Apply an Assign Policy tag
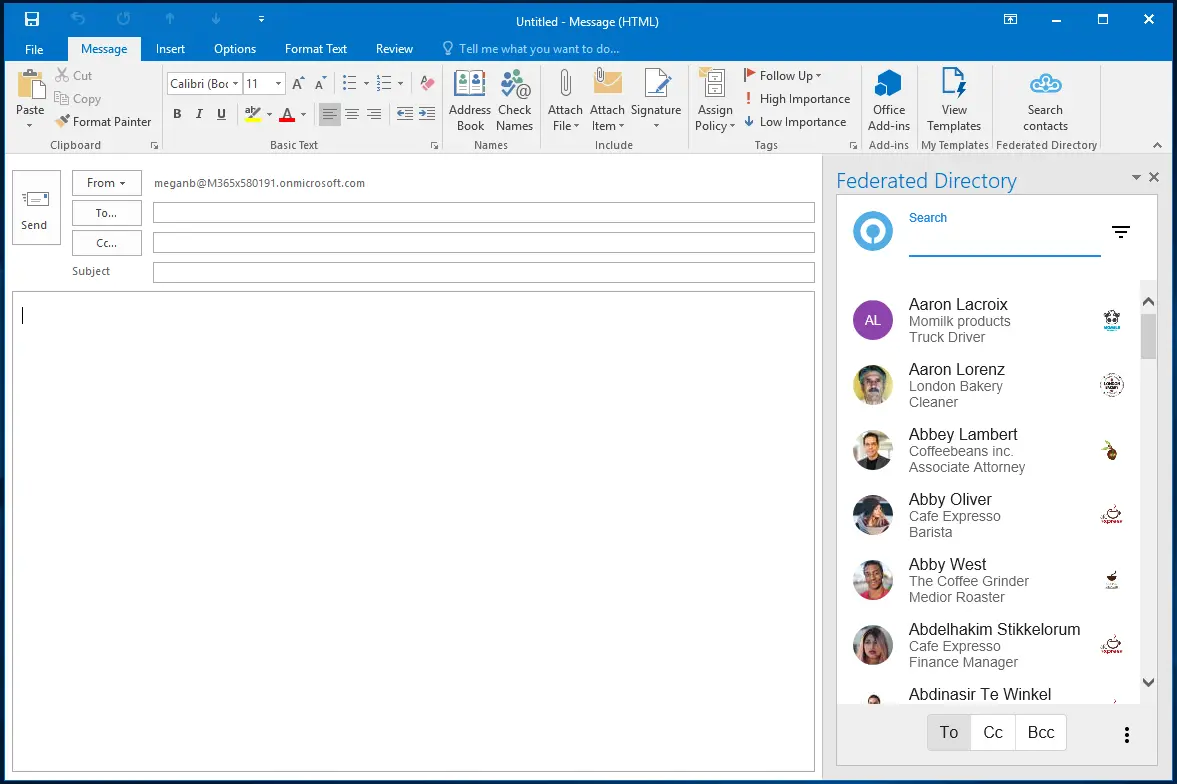This screenshot has height=784, width=1177. coord(713,100)
